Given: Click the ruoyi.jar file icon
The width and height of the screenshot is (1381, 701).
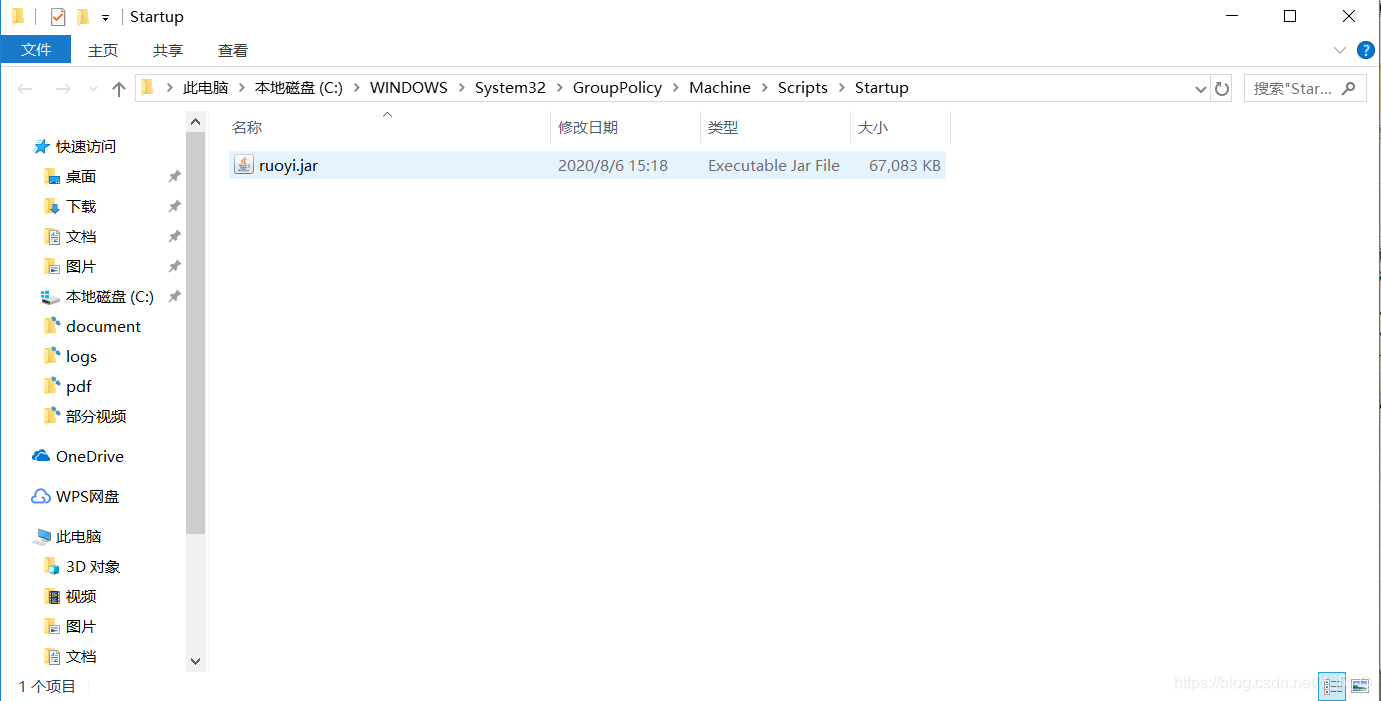Looking at the screenshot, I should point(243,165).
